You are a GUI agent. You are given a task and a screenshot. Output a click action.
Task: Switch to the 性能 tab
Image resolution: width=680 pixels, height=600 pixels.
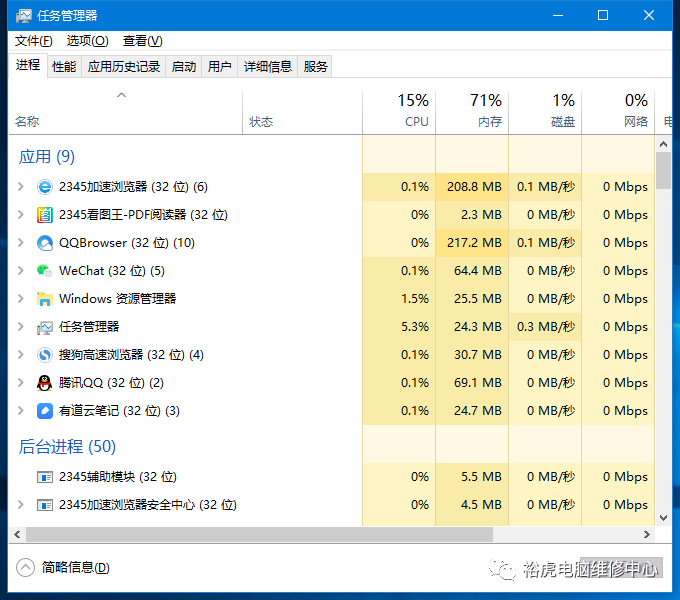pyautogui.click(x=64, y=67)
